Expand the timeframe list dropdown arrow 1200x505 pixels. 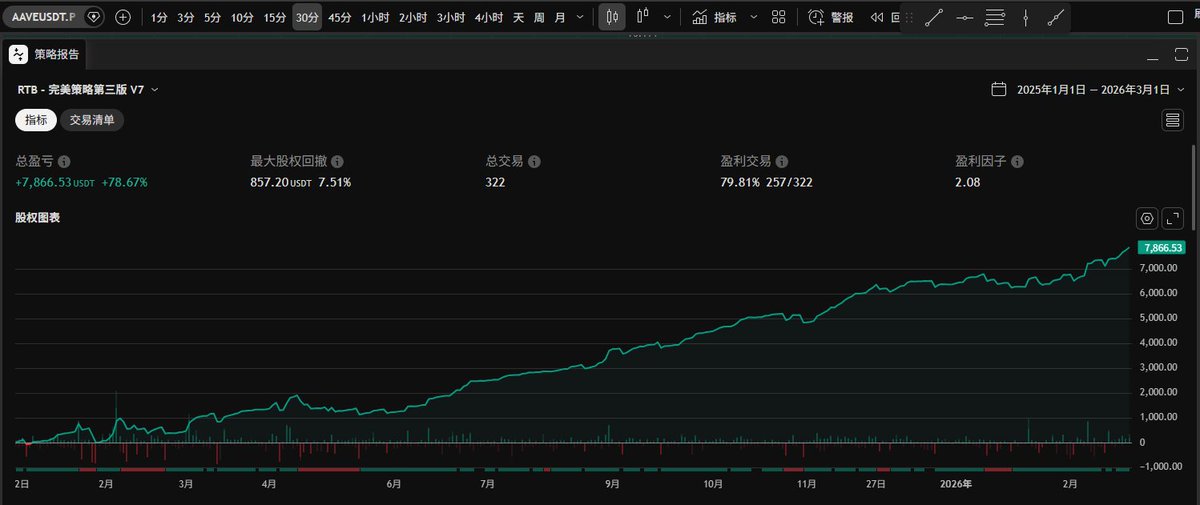(580, 17)
